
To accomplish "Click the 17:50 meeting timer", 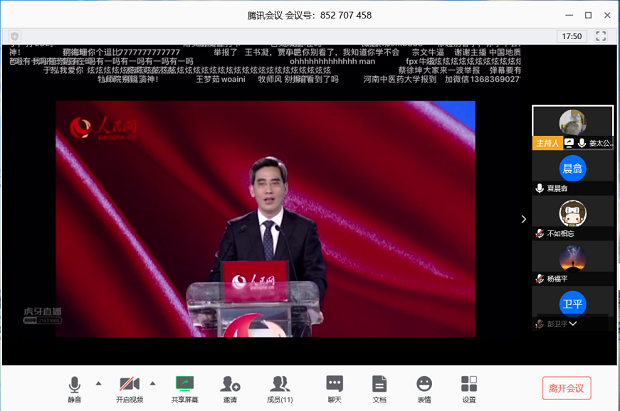I will point(572,35).
